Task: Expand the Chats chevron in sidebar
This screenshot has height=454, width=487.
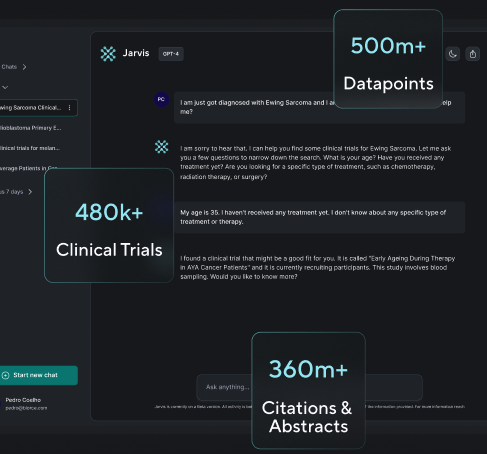Action: pyautogui.click(x=24, y=67)
